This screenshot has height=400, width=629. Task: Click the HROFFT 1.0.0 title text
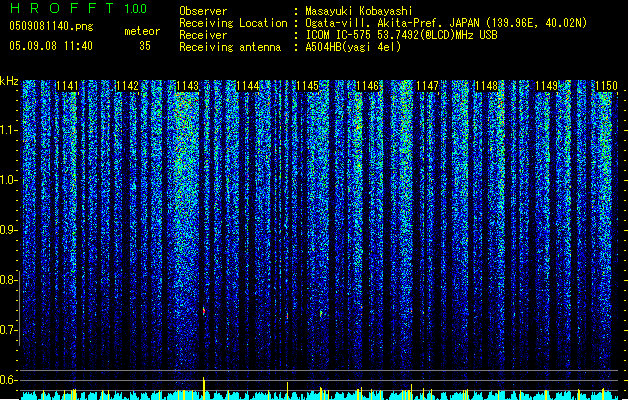(x=78, y=8)
